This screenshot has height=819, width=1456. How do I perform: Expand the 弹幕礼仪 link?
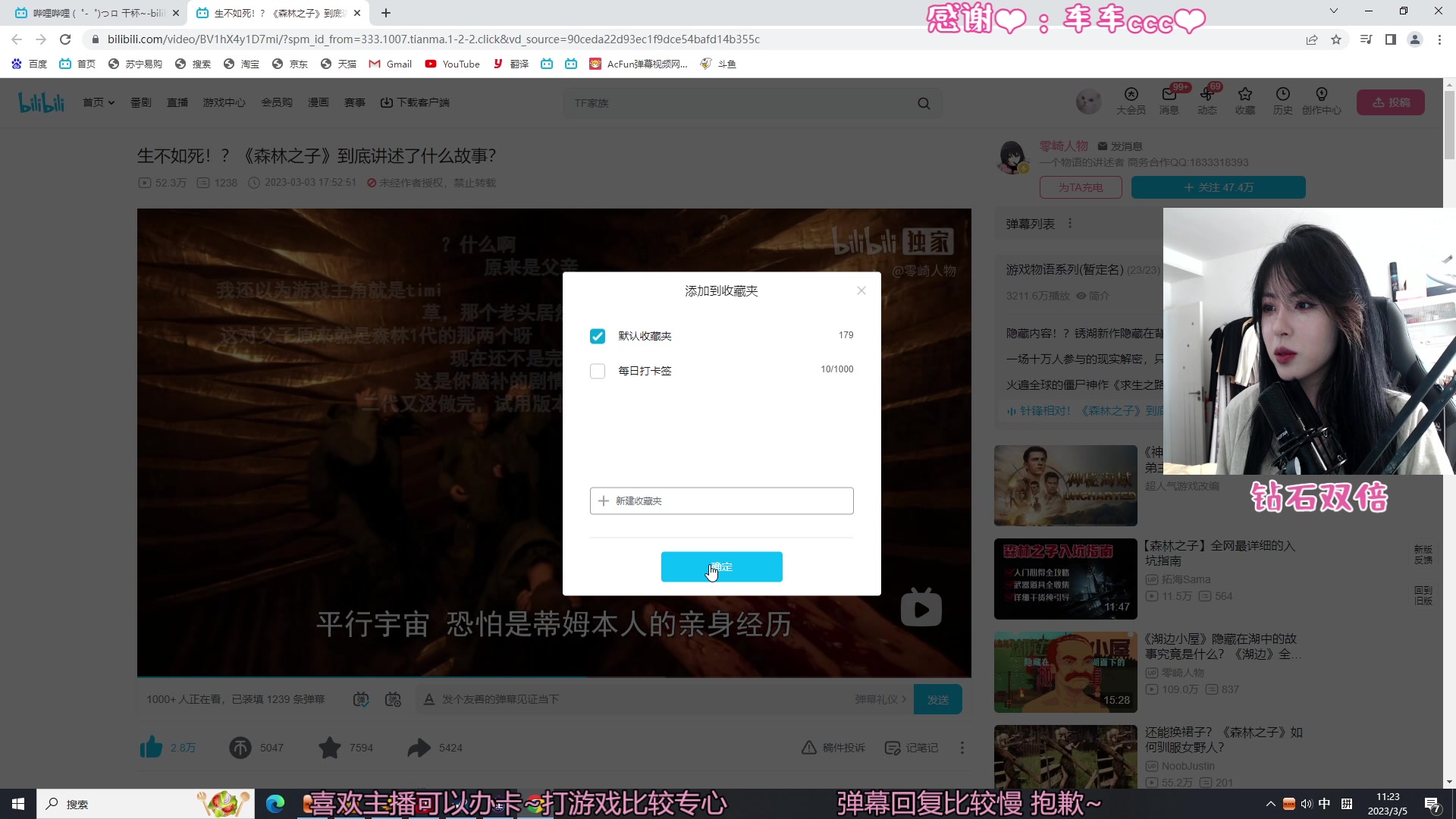[x=880, y=699]
